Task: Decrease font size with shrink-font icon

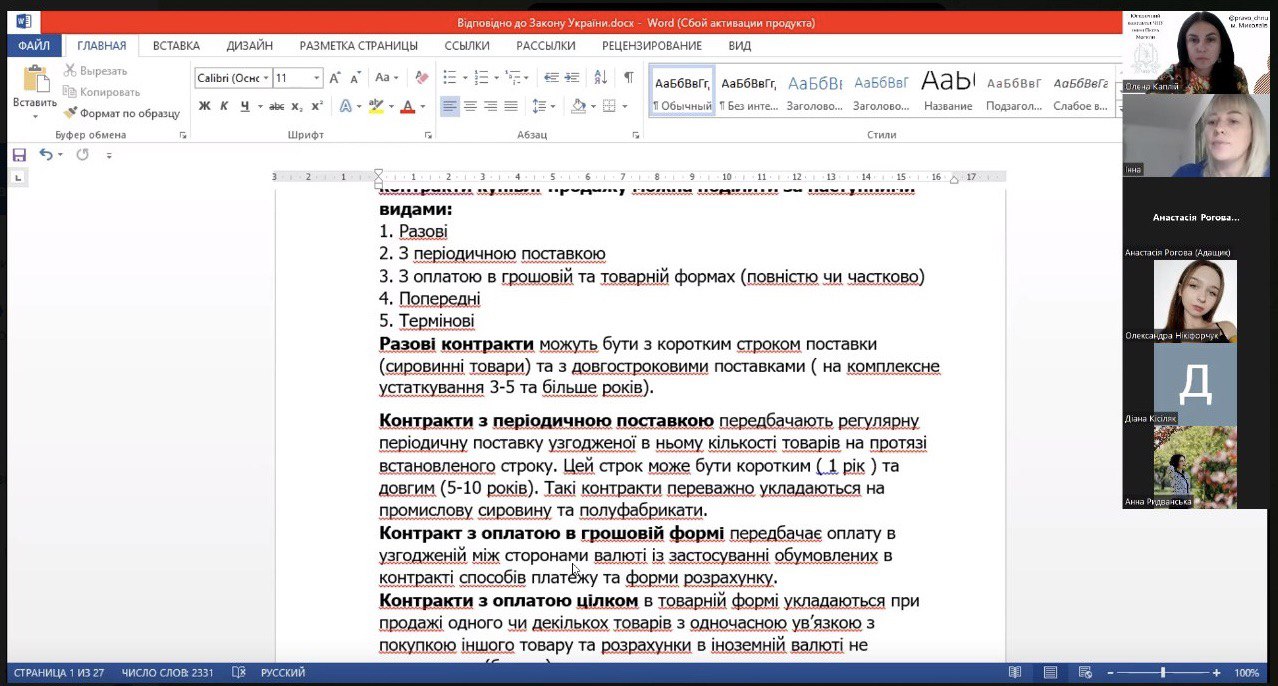Action: pos(354,77)
